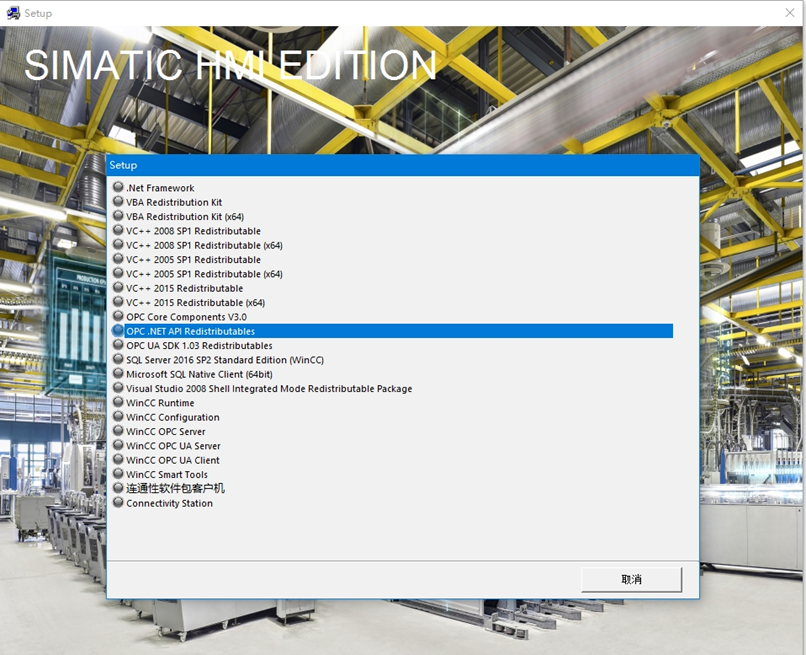This screenshot has width=806, height=655.
Task: Click status icon for OPC .NET API Redistributables
Action: pyautogui.click(x=118, y=330)
